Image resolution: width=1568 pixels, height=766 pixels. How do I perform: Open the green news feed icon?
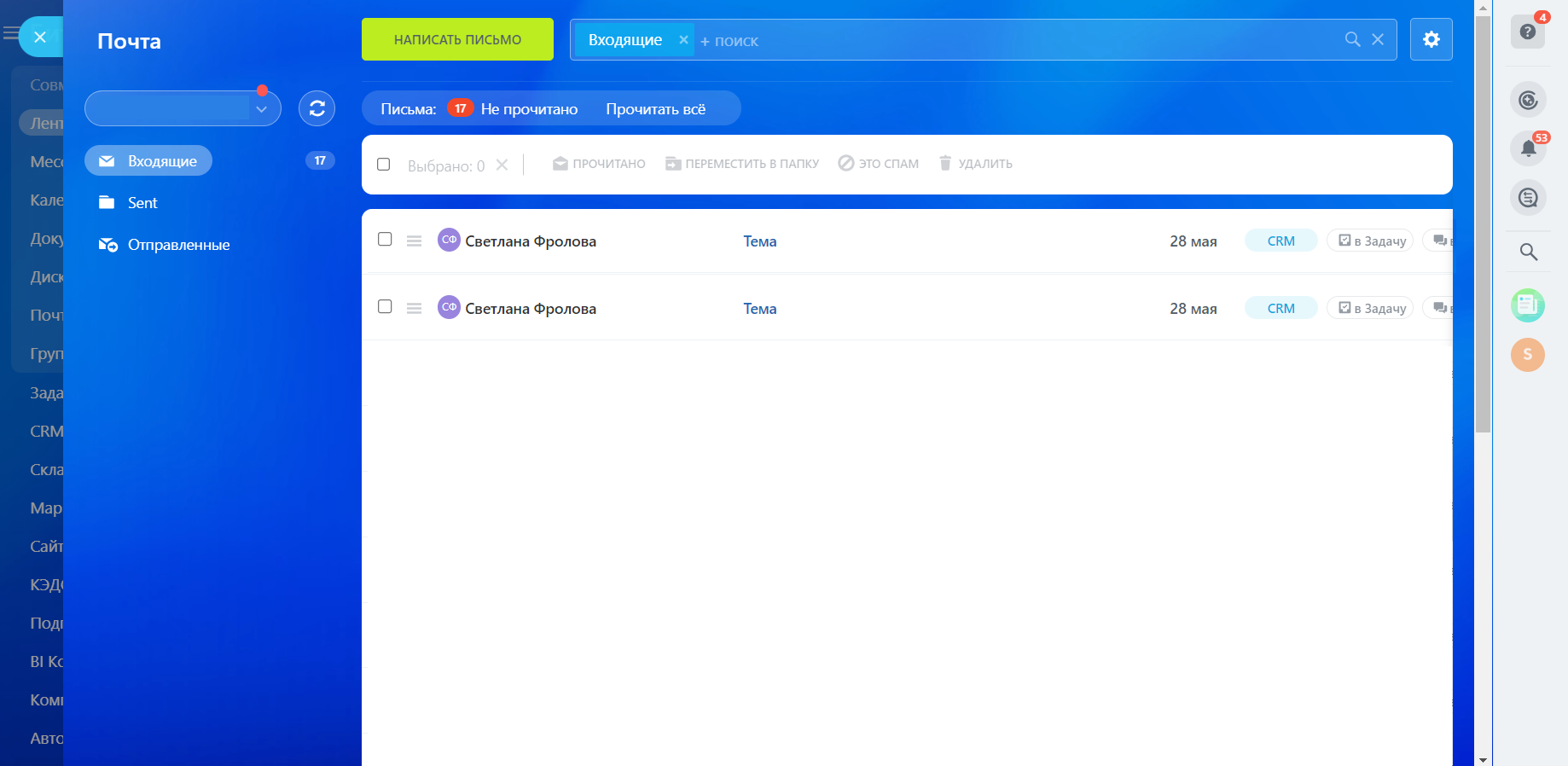(1528, 305)
